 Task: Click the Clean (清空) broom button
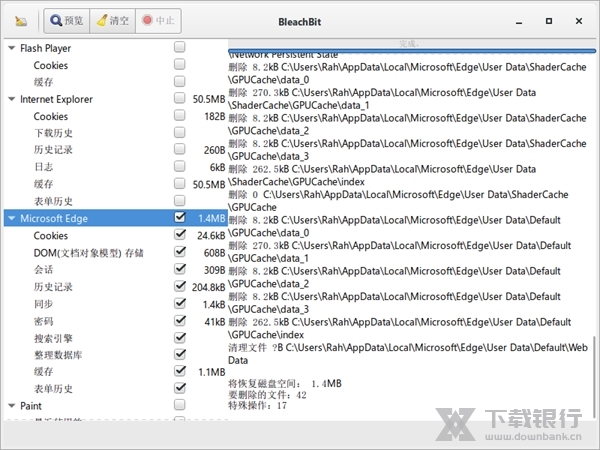point(111,19)
